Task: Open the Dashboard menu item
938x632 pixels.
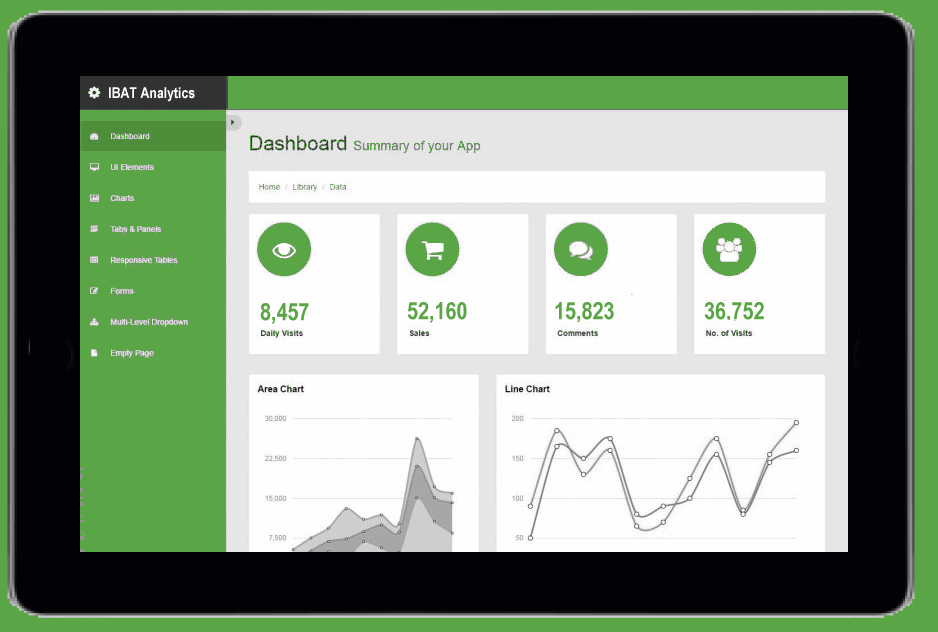Action: (153, 136)
